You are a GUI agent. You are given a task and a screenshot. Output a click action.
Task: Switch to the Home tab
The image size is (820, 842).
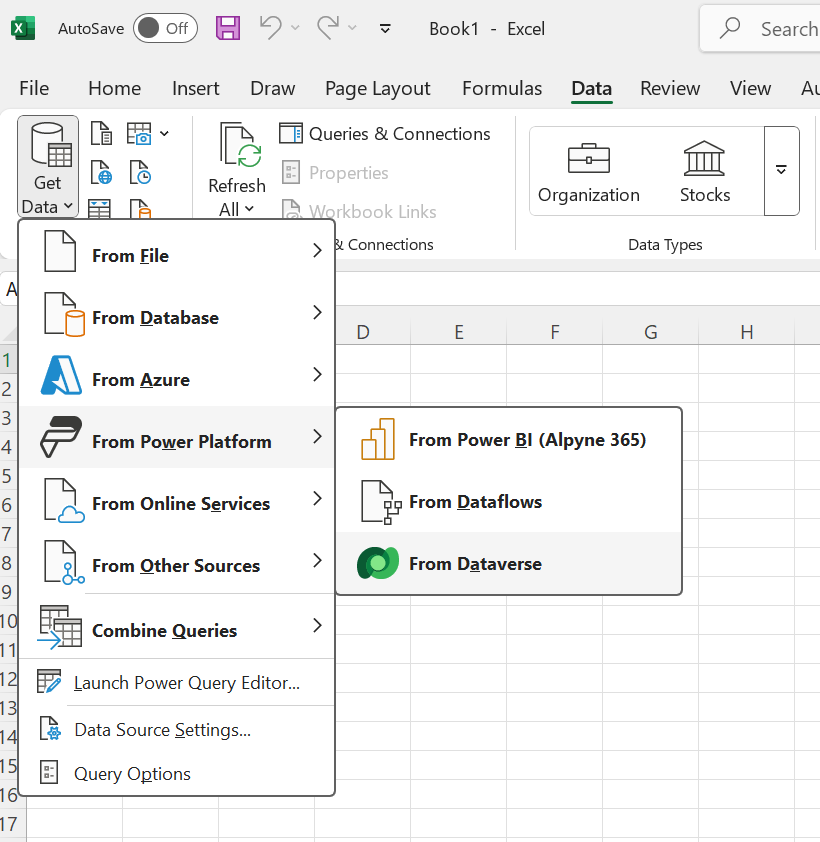point(114,88)
